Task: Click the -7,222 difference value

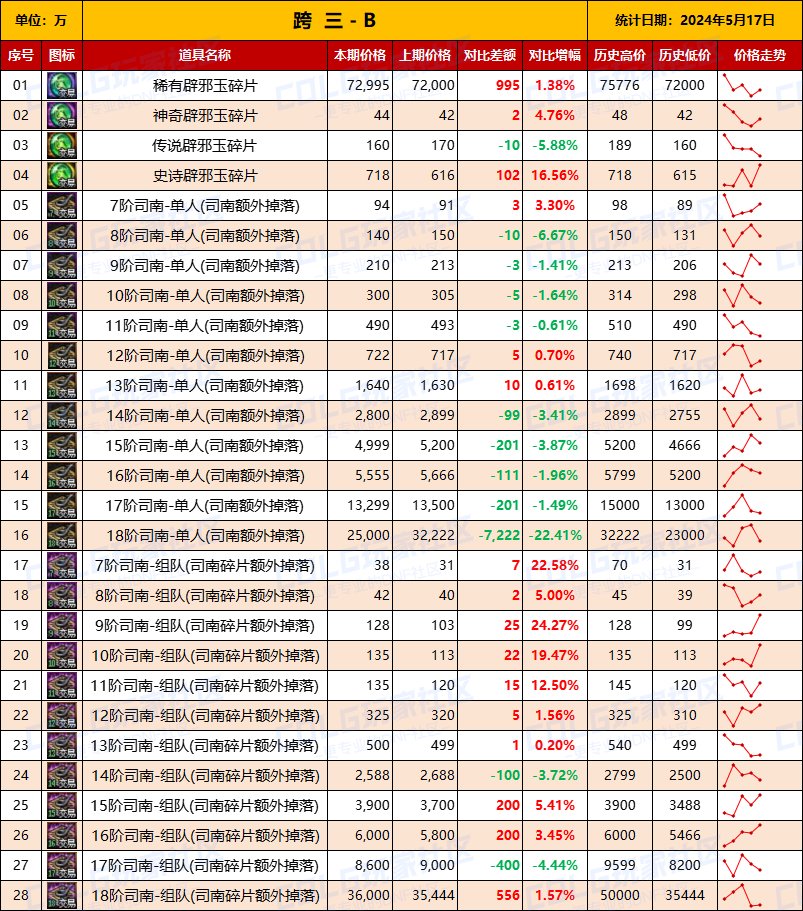Action: [499, 535]
